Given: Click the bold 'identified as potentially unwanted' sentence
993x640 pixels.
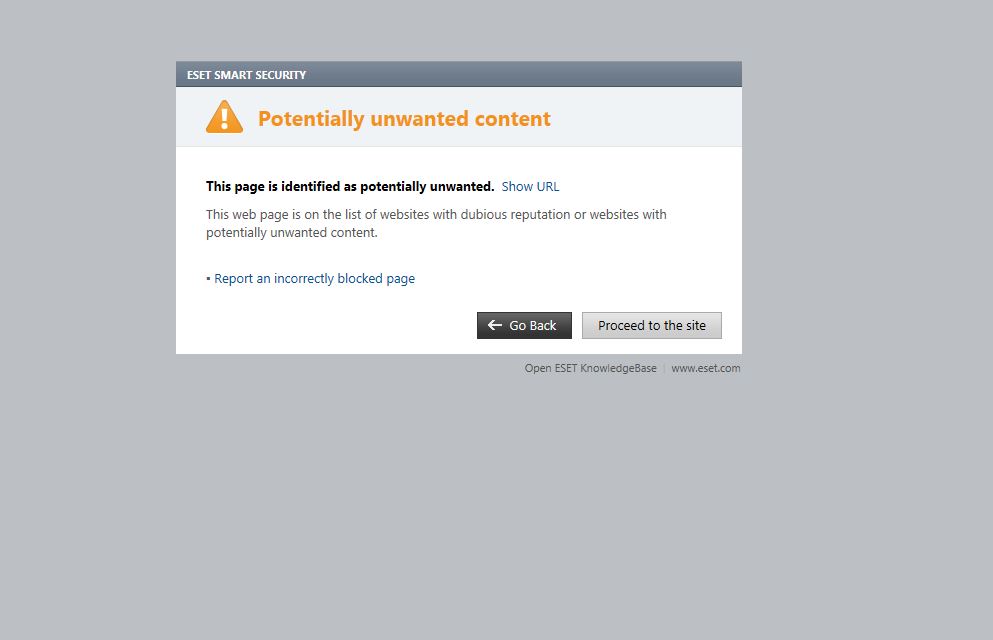Looking at the screenshot, I should point(350,187).
